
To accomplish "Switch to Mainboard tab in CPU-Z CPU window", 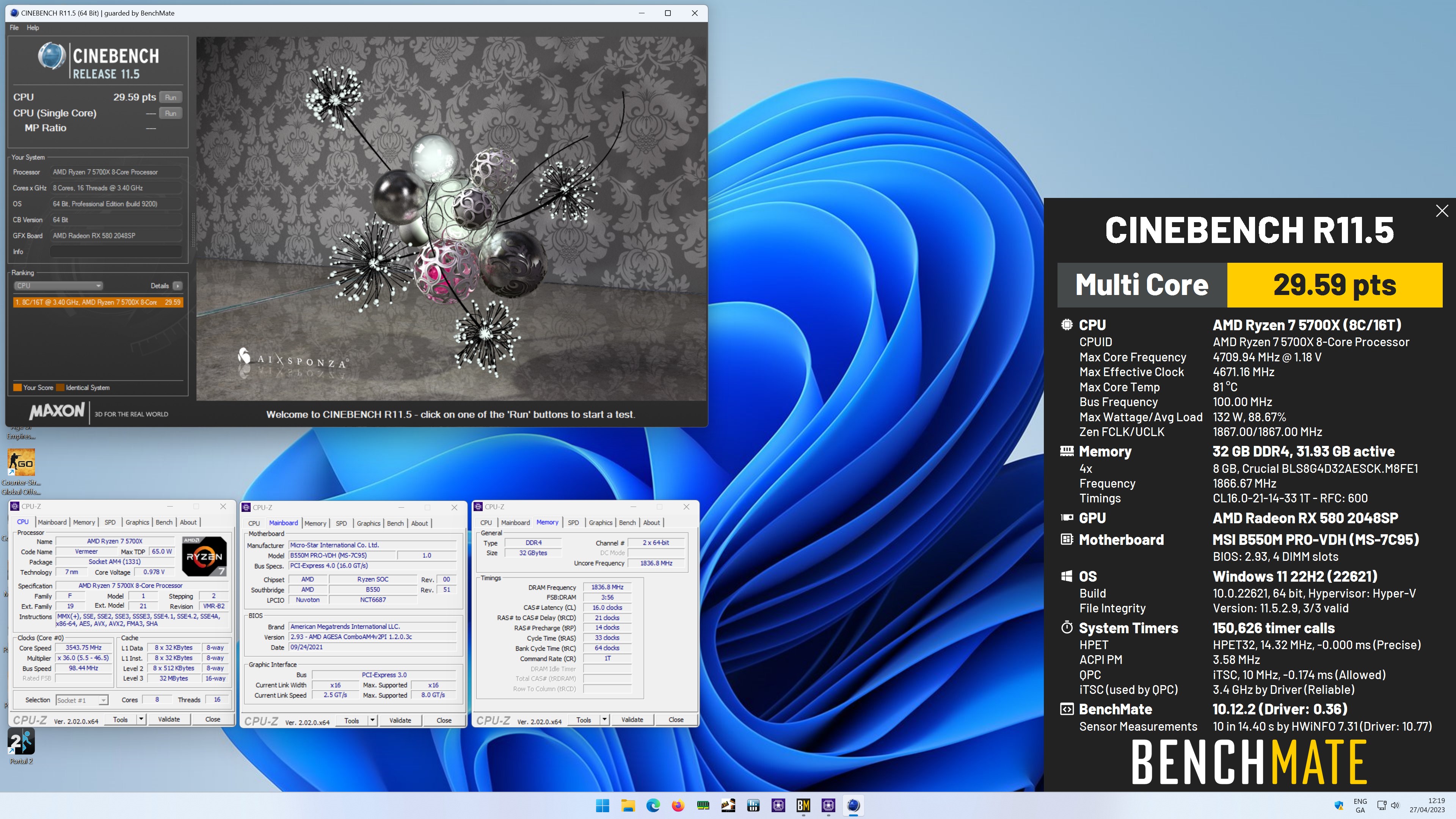I will click(52, 522).
